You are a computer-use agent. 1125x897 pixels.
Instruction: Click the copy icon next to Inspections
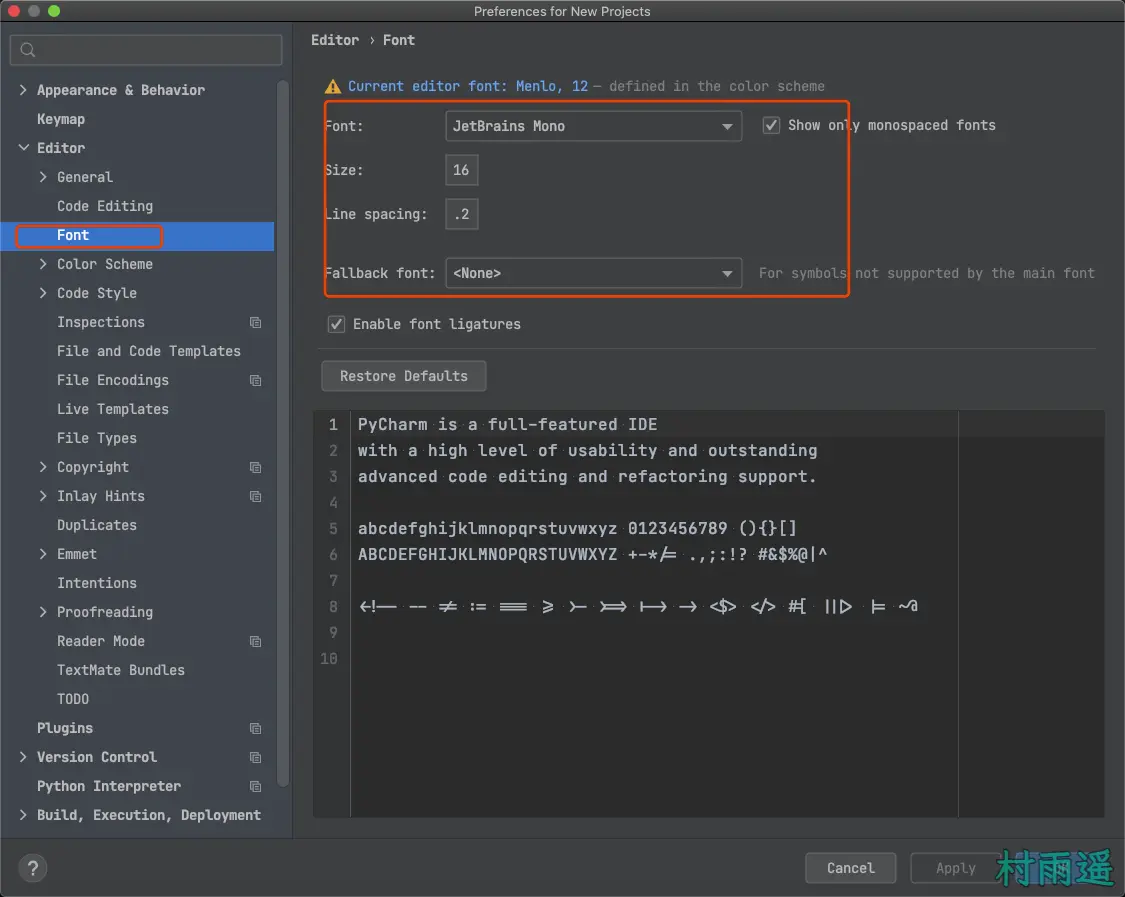pyautogui.click(x=255, y=323)
